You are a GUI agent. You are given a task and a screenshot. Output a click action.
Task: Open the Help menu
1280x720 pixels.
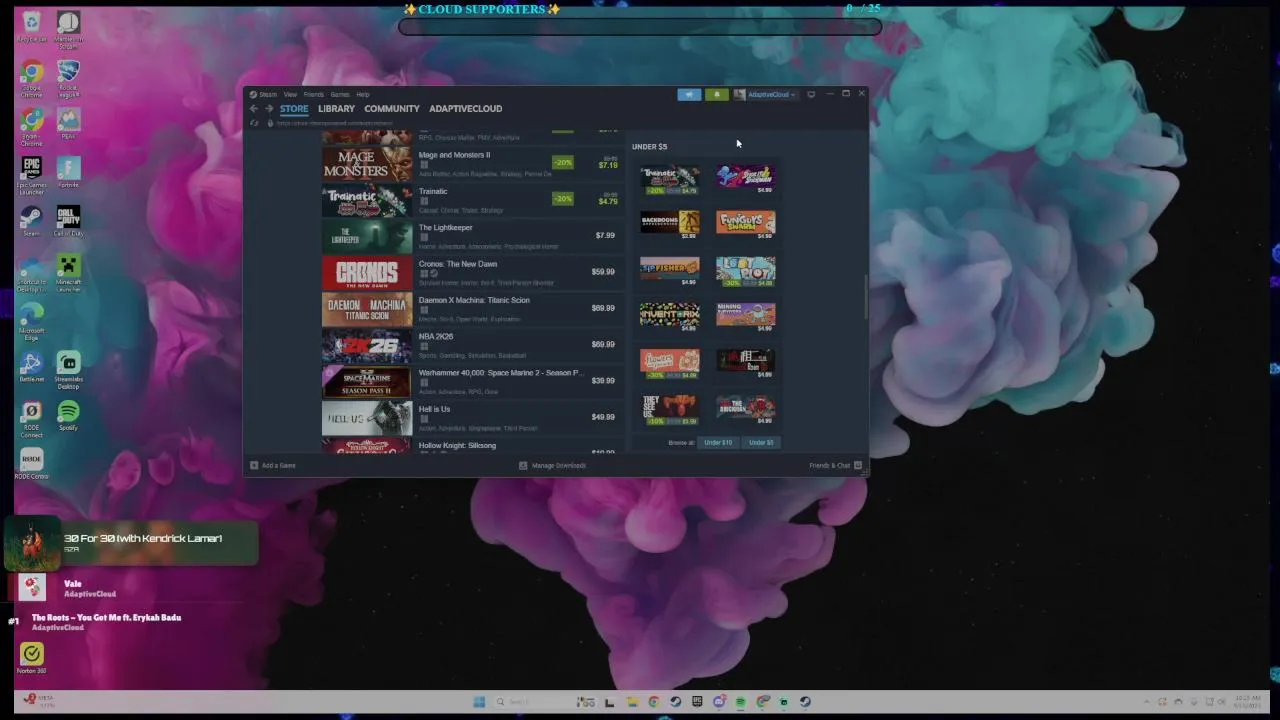(363, 94)
